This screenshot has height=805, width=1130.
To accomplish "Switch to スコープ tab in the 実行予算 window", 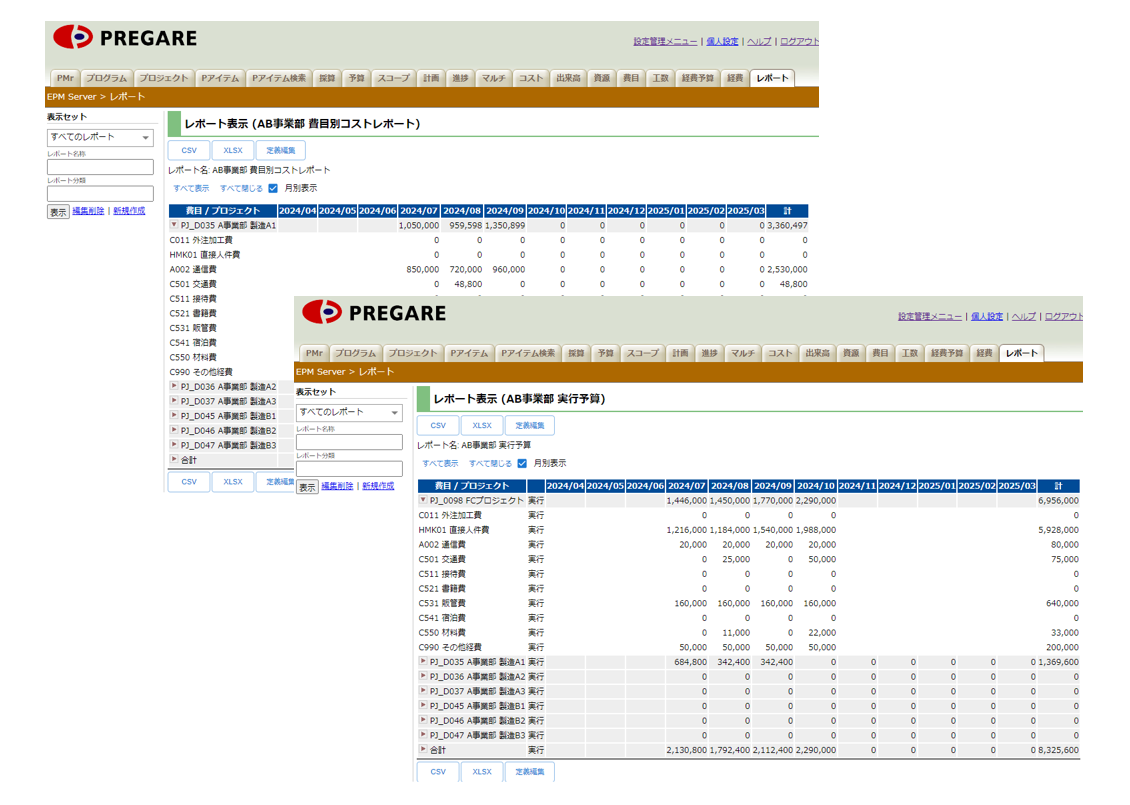I will click(642, 353).
